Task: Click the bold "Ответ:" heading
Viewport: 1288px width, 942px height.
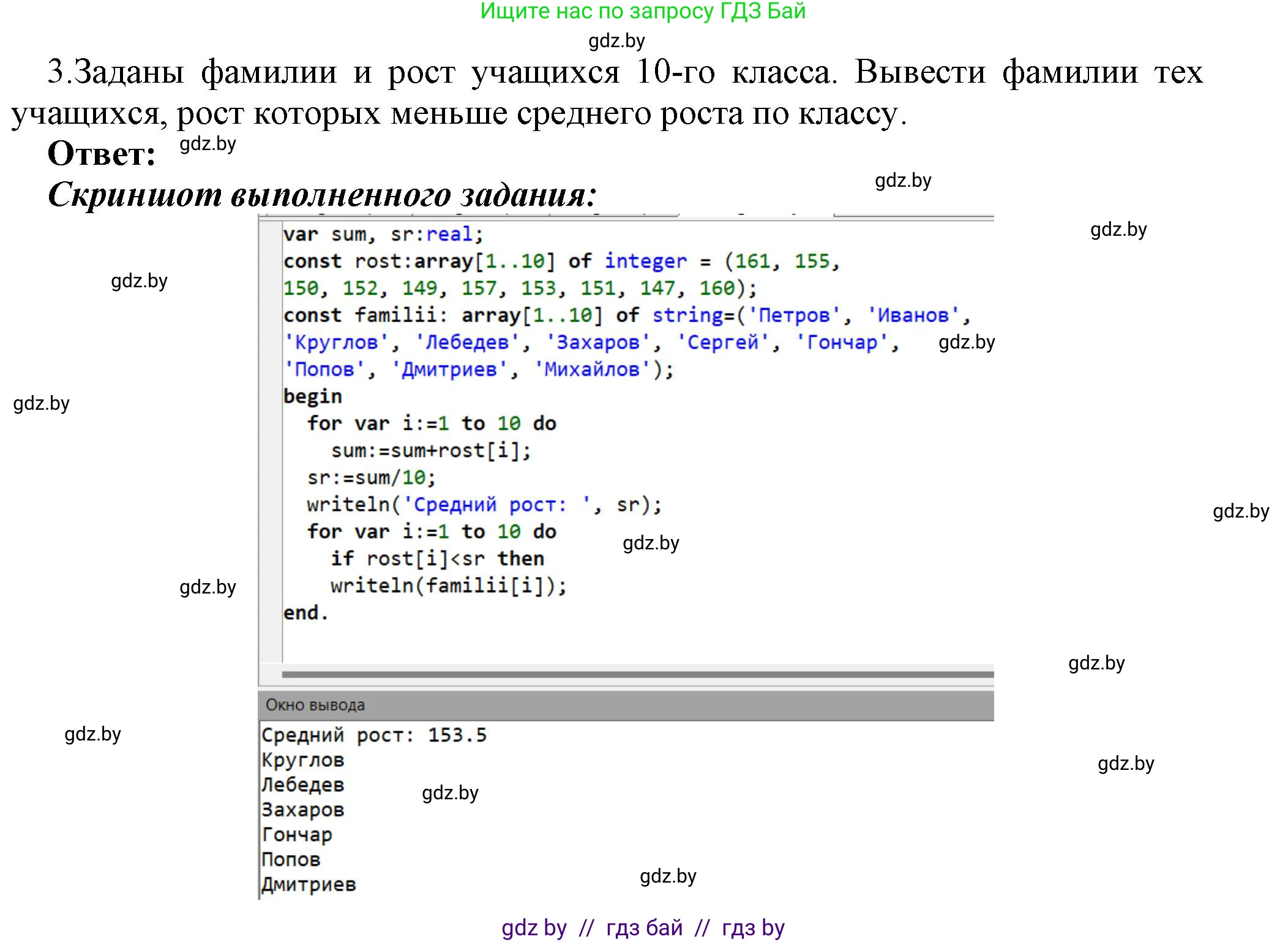Action: click(x=102, y=154)
